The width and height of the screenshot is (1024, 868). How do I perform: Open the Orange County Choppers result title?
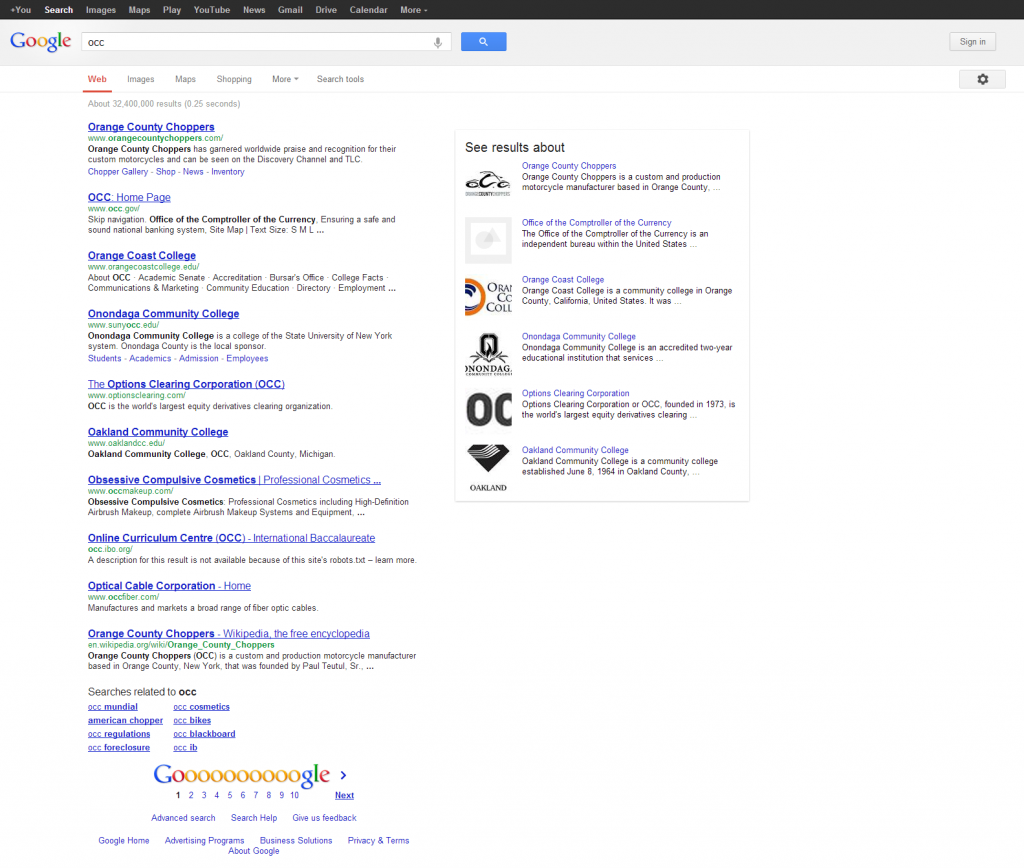(x=151, y=127)
